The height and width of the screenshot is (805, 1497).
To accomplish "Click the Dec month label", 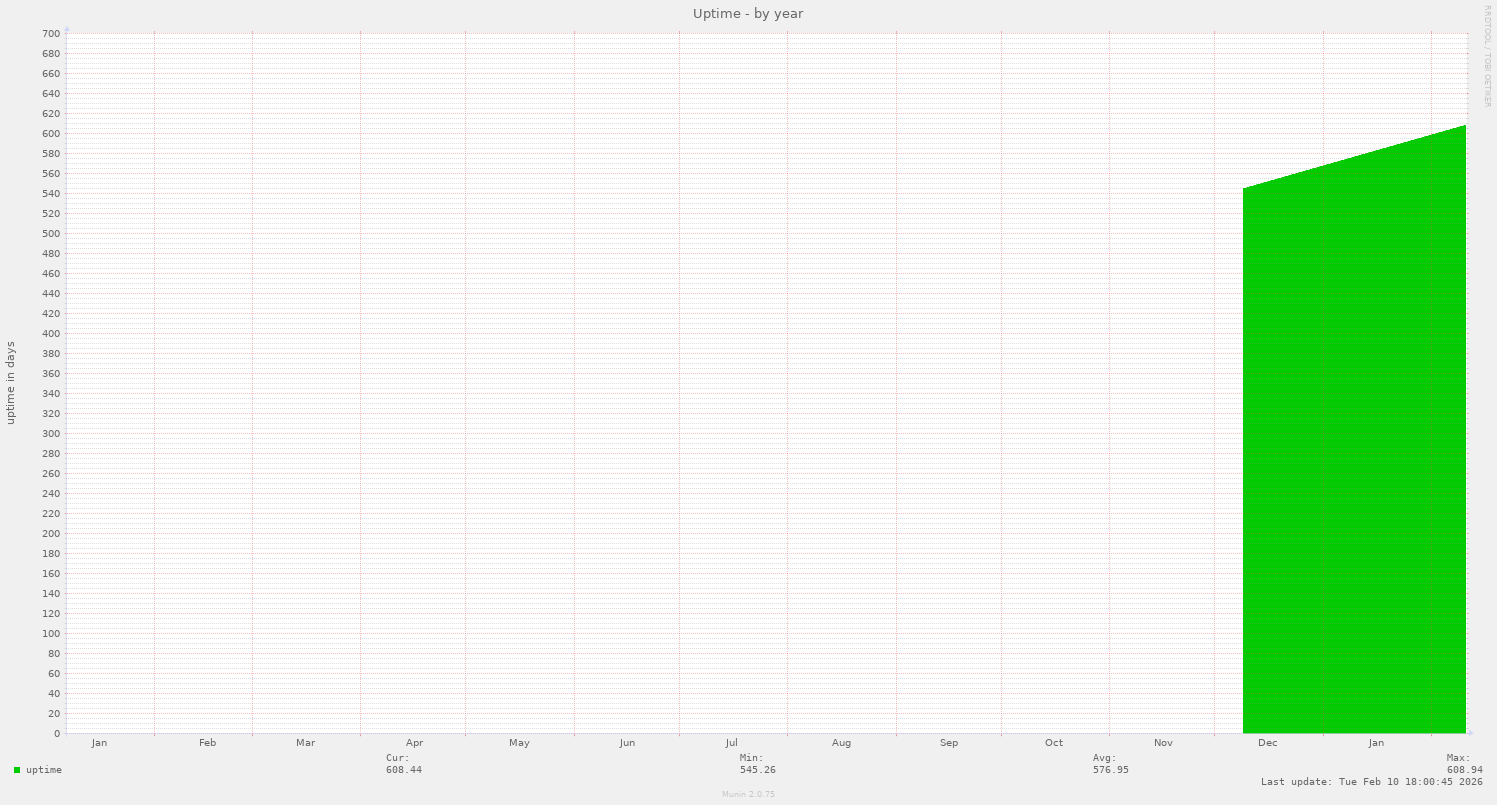I will (x=1268, y=743).
